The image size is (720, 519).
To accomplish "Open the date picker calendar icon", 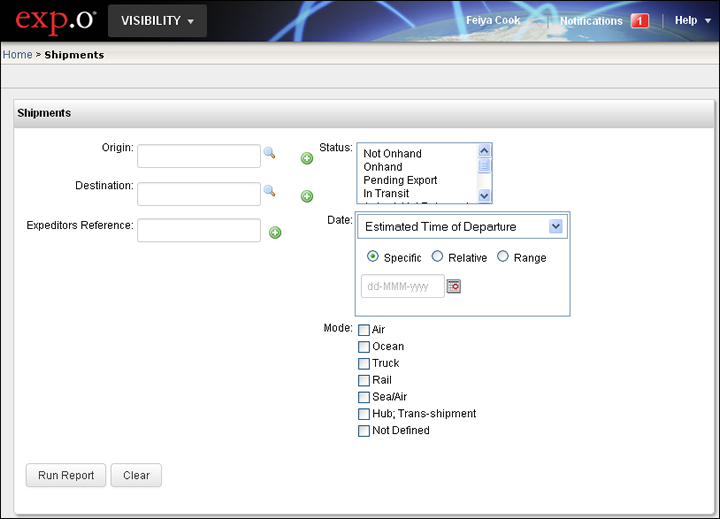I will coord(454,286).
